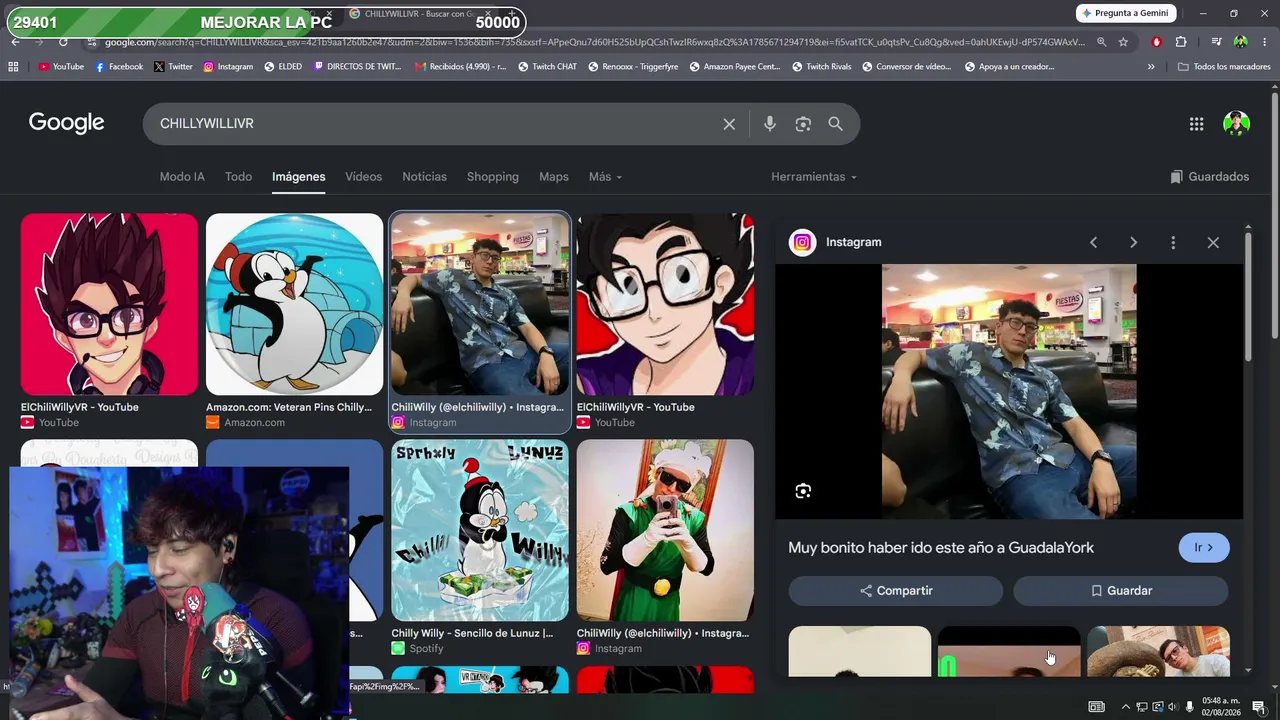The height and width of the screenshot is (720, 1280).
Task: Open the Todos los marcadores folder
Action: 1223,67
